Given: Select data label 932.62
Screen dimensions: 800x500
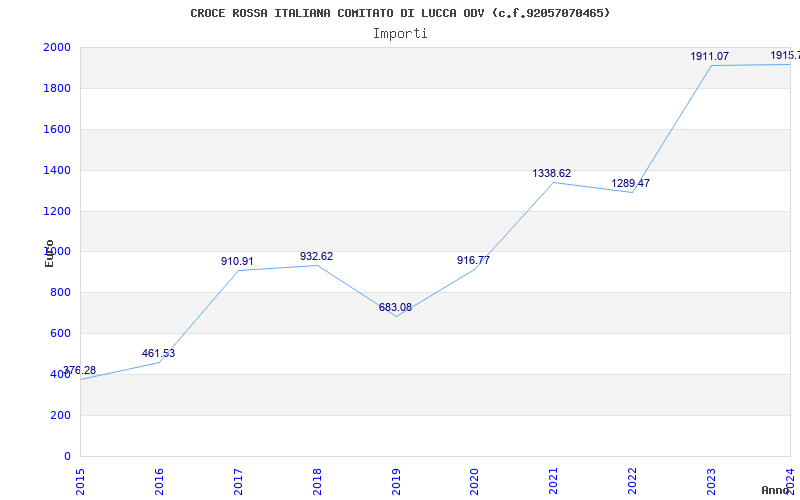Looking at the screenshot, I should click(x=316, y=256).
